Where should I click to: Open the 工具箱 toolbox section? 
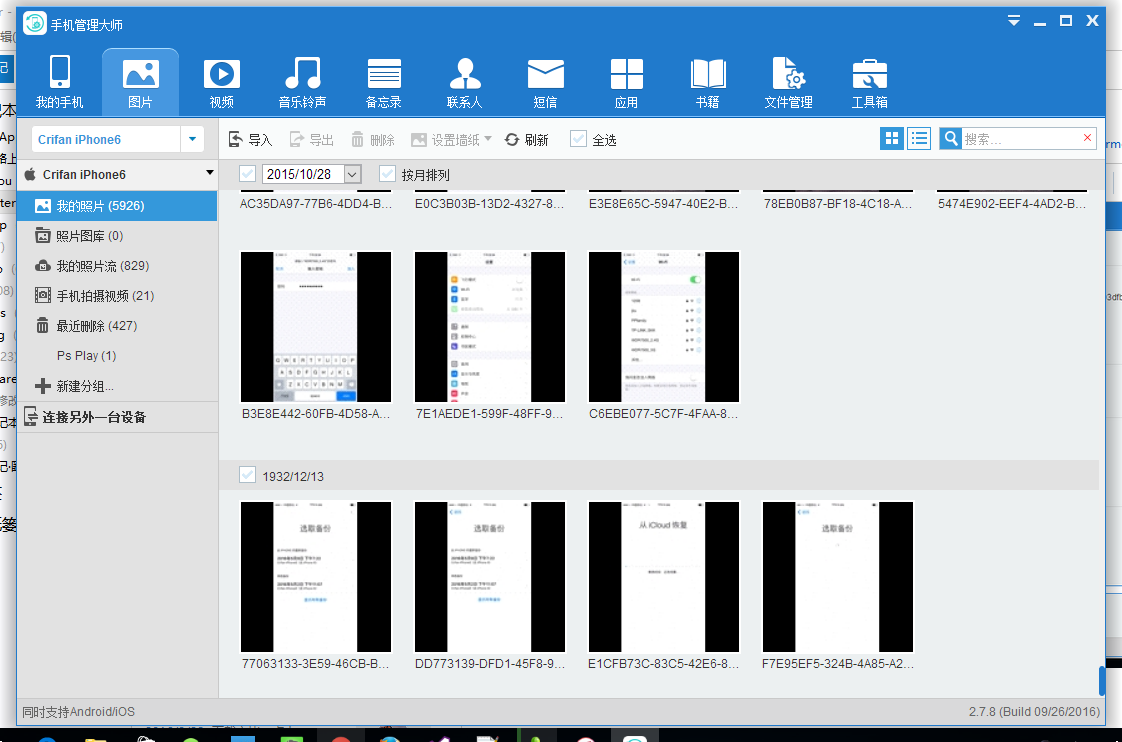[x=869, y=82]
